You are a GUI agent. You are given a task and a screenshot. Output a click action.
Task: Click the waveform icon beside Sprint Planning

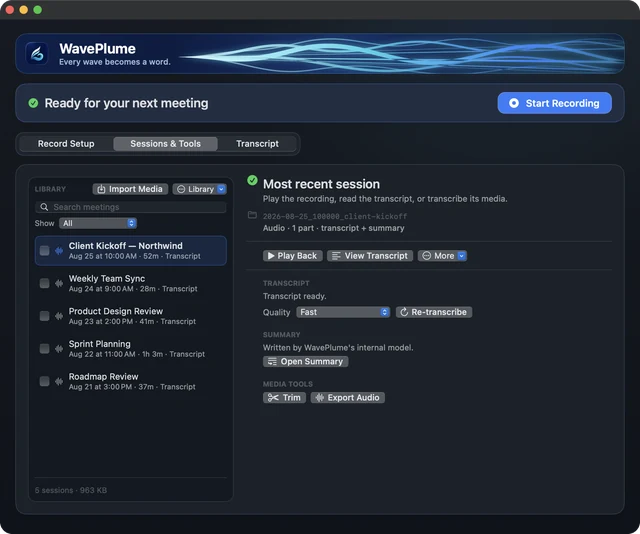coord(59,349)
